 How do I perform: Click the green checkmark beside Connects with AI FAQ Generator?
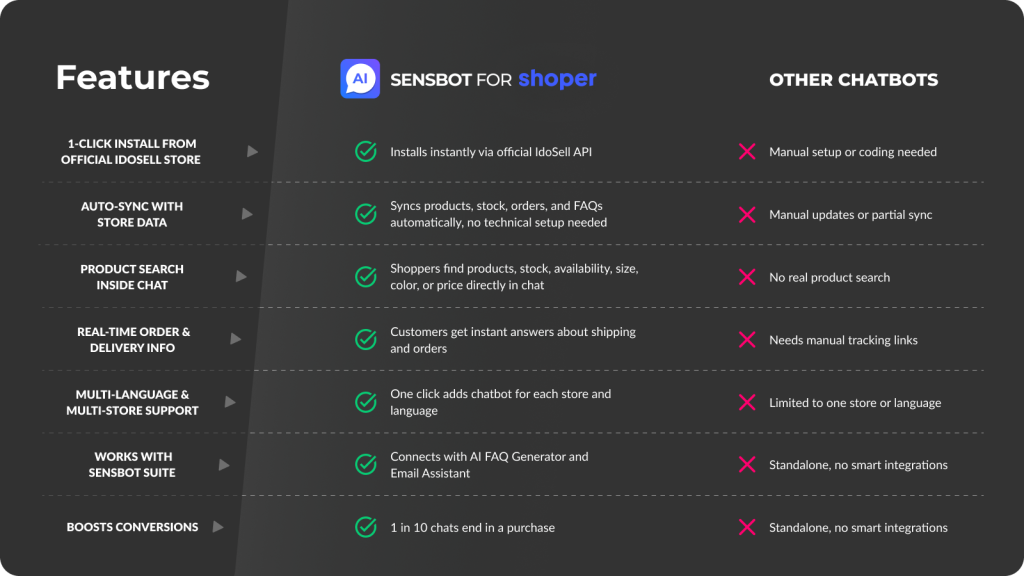click(x=366, y=465)
